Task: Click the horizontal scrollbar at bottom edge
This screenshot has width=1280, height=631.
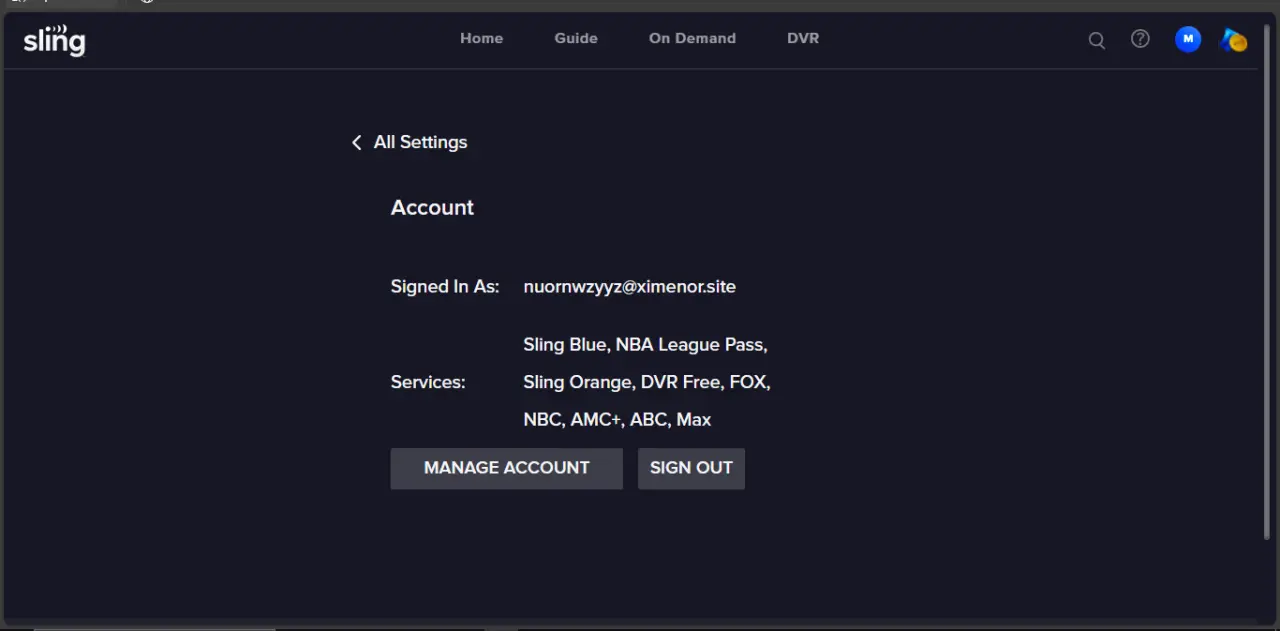Action: 155,629
